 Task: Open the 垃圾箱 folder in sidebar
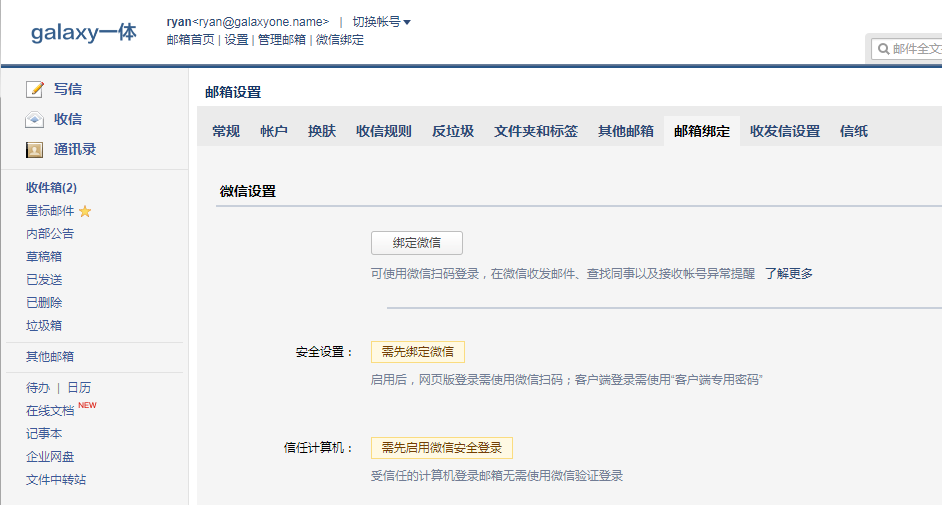pos(44,326)
